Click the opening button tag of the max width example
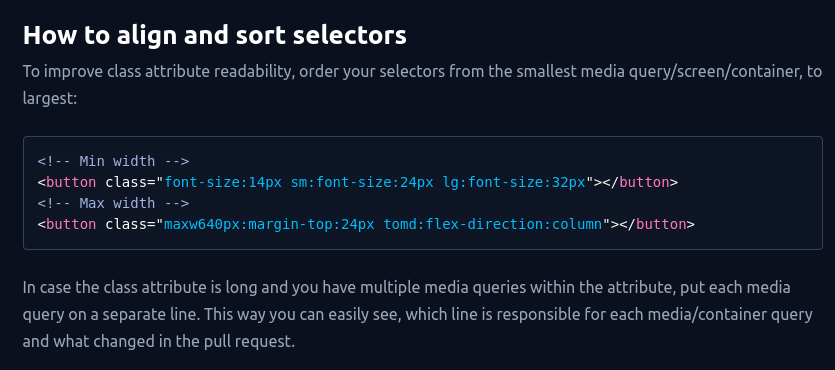Viewport: 835px width, 370px height. click(x=67, y=224)
